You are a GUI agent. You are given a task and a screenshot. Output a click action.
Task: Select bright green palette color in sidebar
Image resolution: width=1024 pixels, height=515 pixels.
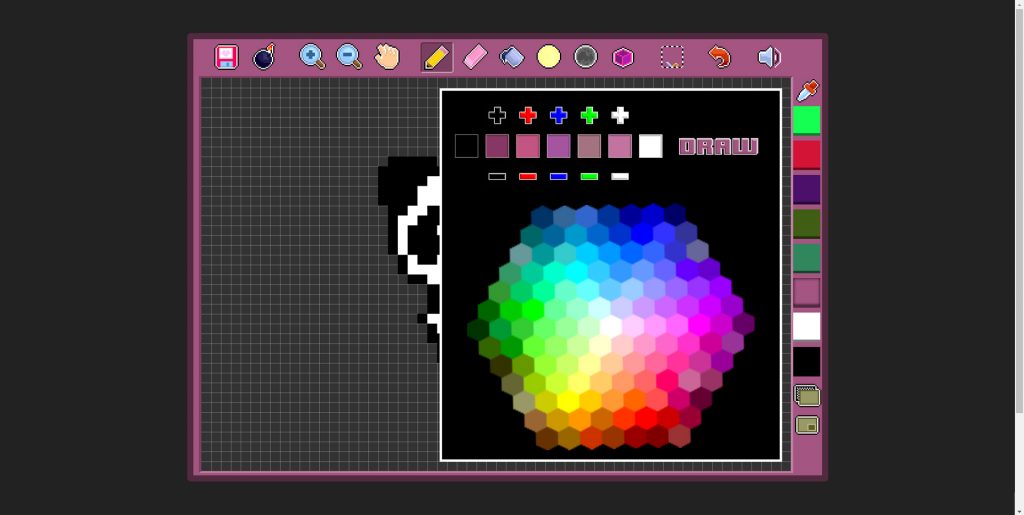(807, 120)
